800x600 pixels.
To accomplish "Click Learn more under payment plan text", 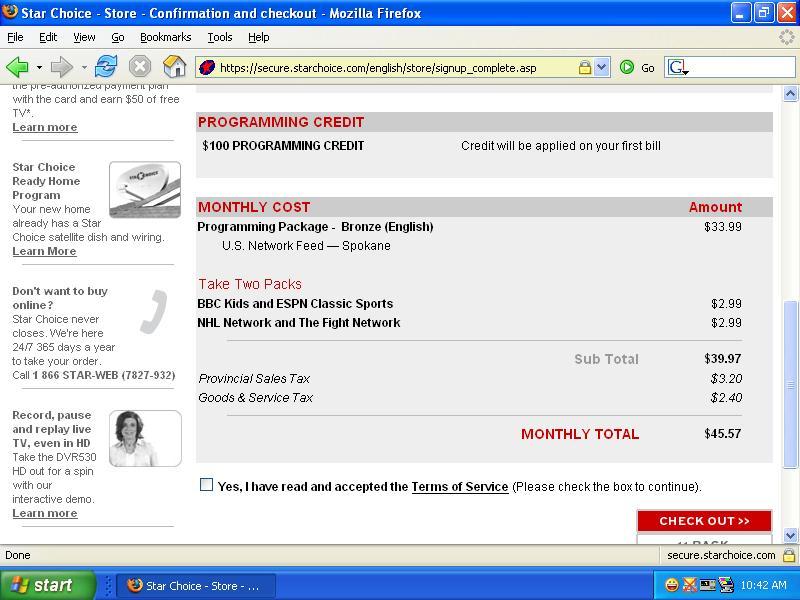I will coord(45,127).
